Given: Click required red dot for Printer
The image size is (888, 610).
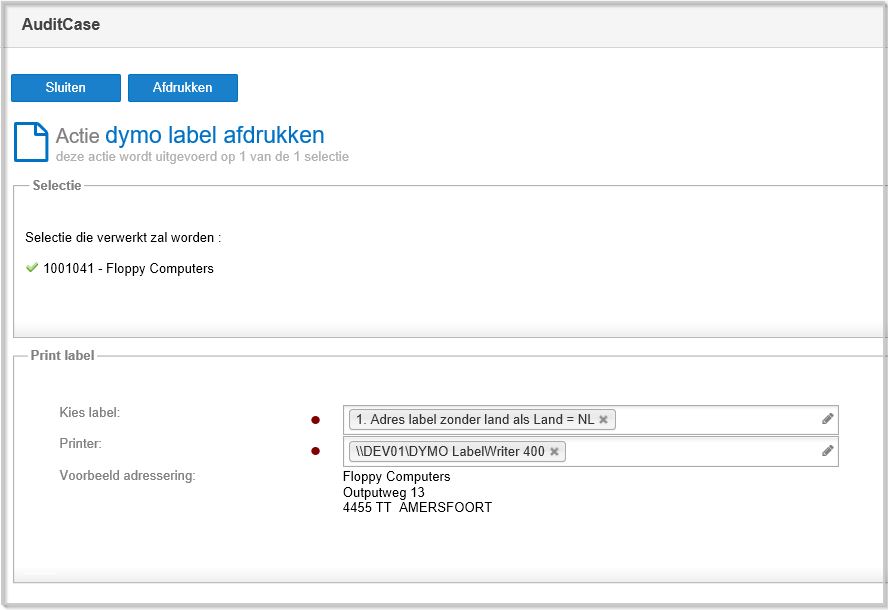Looking at the screenshot, I should point(316,451).
